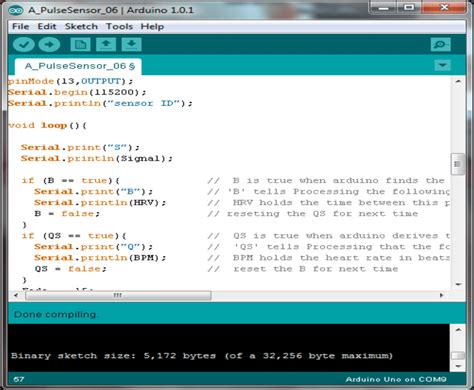Open the File menu

21,26
